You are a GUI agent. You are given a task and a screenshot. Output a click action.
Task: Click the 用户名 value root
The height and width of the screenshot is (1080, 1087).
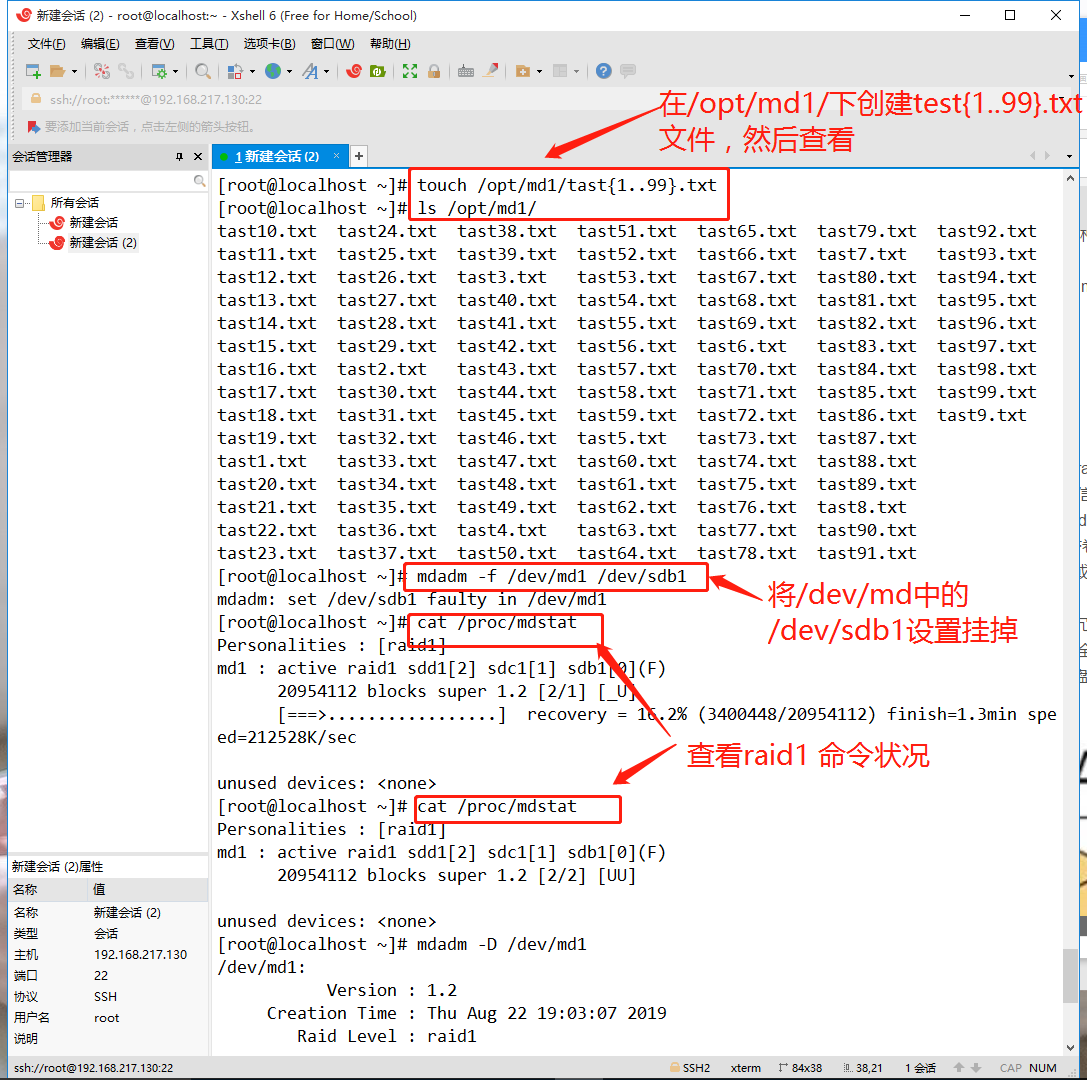(107, 1018)
